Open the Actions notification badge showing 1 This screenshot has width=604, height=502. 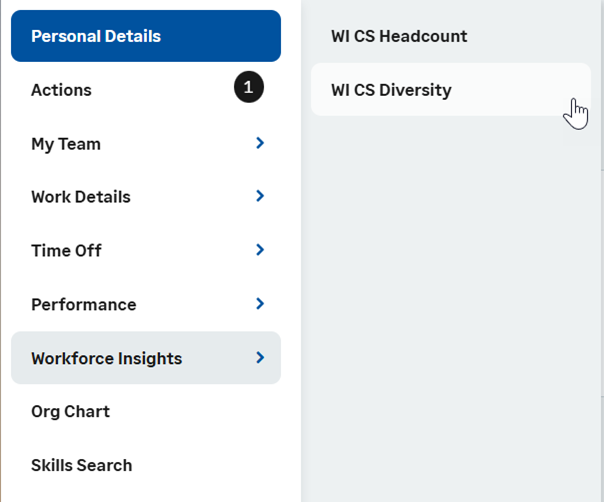click(x=249, y=89)
